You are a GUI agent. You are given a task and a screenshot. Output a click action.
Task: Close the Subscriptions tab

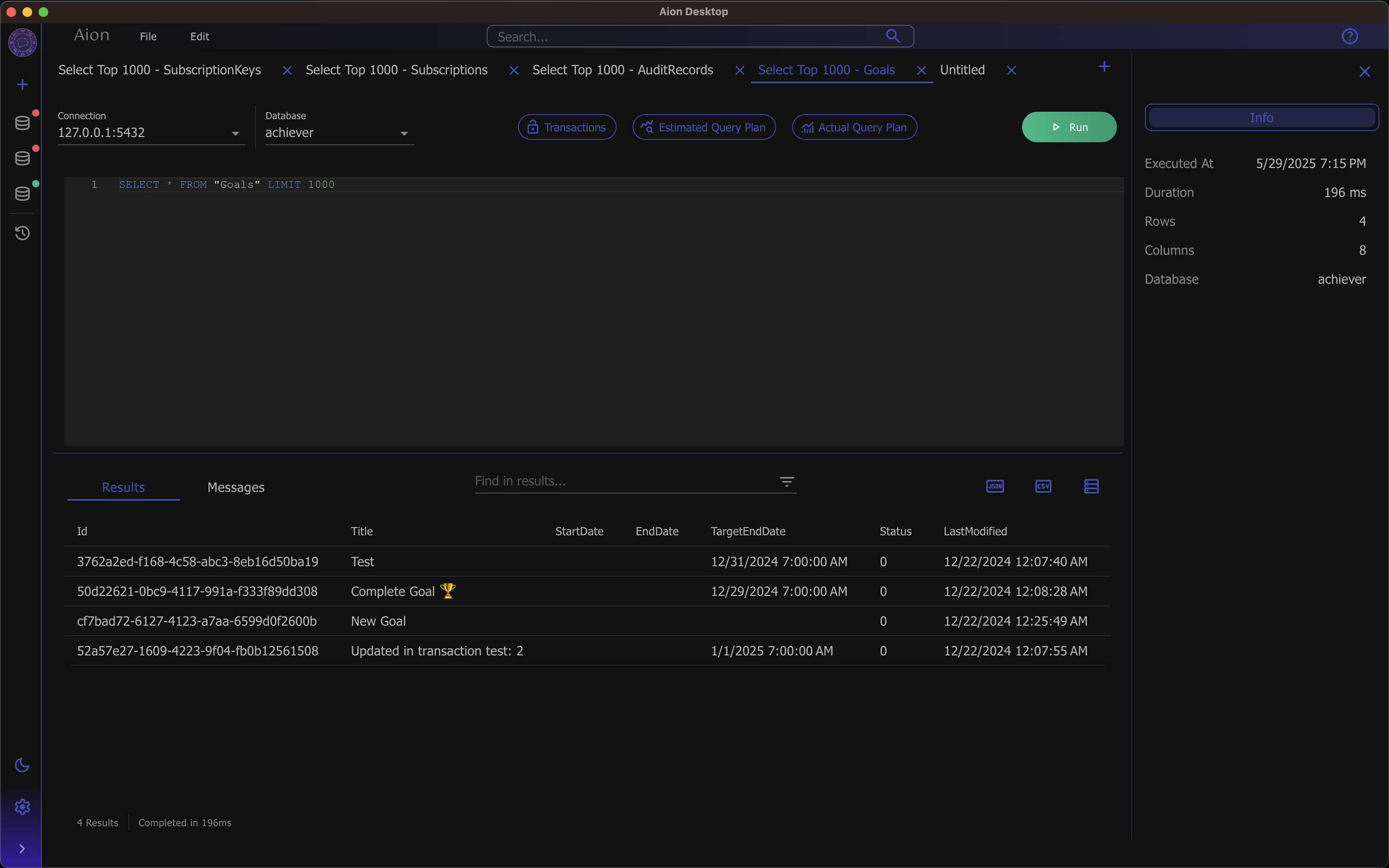coord(514,70)
